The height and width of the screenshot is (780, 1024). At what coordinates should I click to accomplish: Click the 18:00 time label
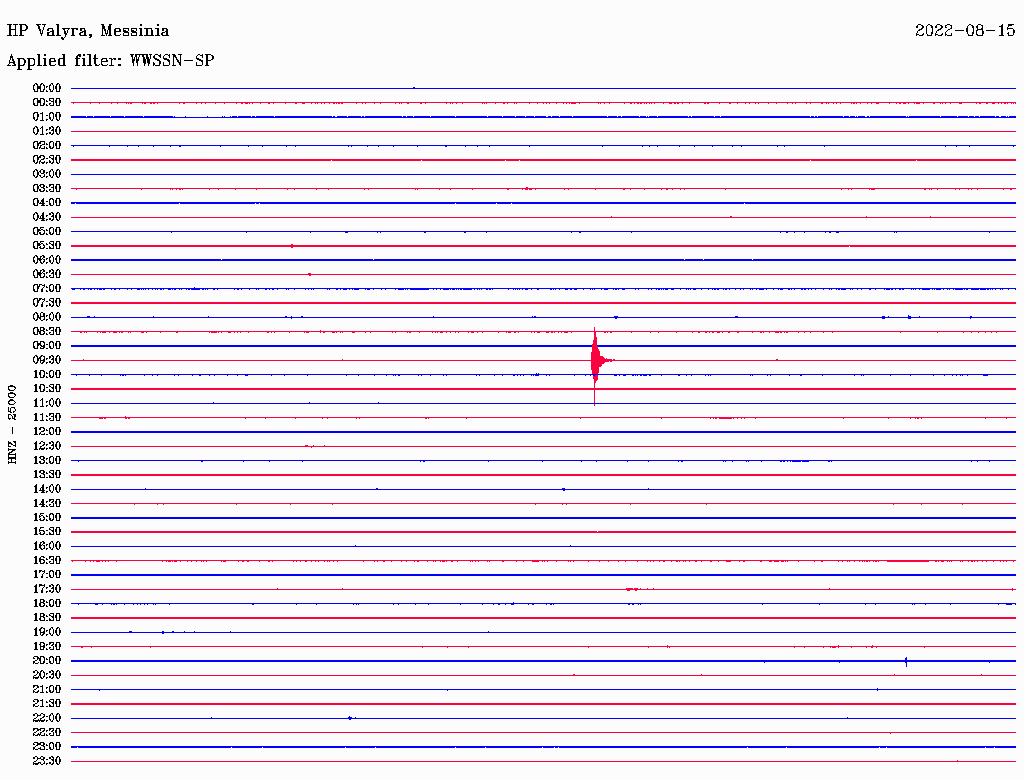pyautogui.click(x=46, y=604)
